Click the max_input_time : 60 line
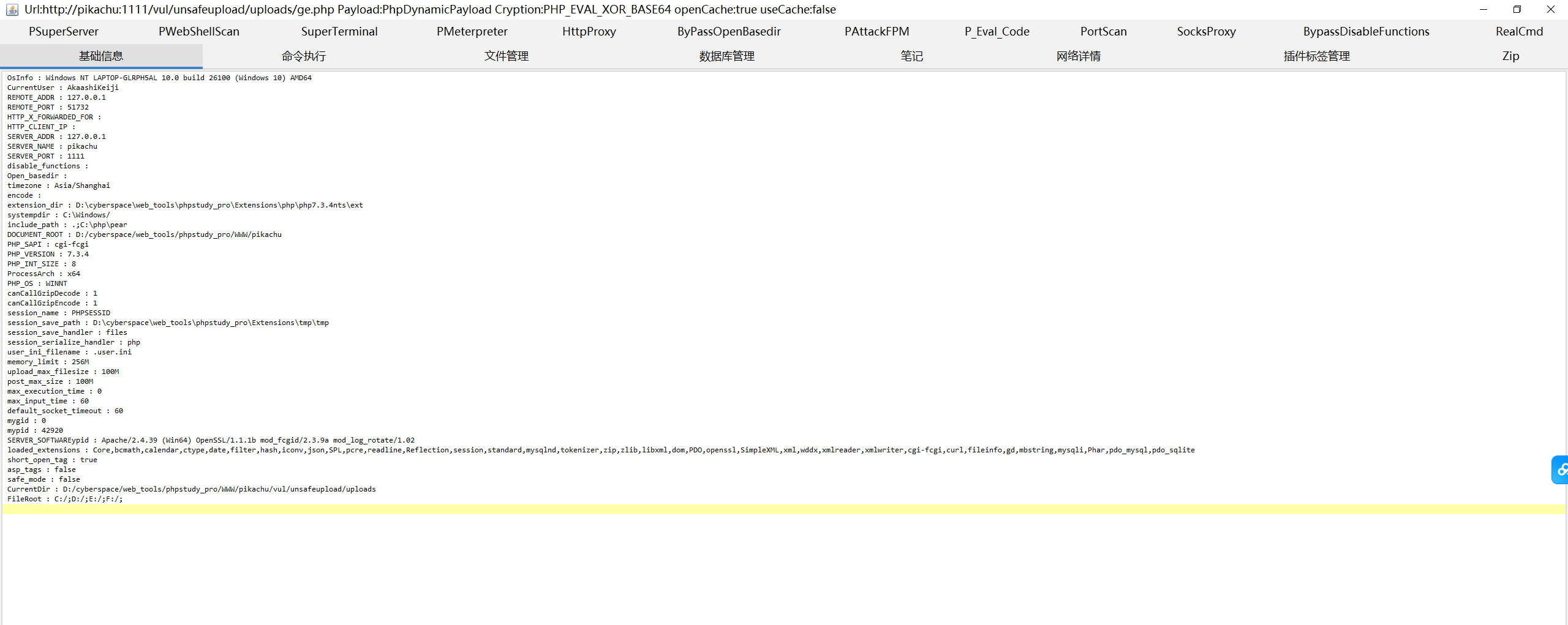This screenshot has width=1568, height=625. point(48,401)
